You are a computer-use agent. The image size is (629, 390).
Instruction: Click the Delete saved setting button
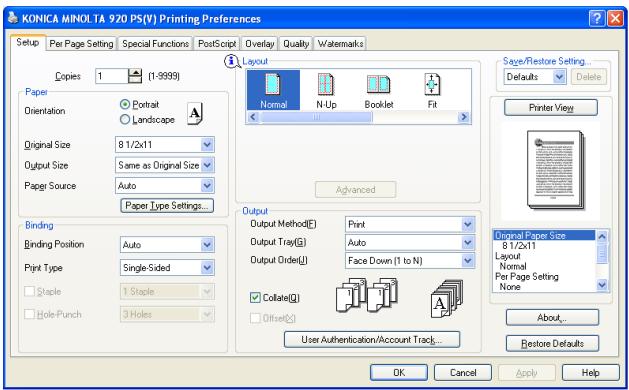point(588,76)
